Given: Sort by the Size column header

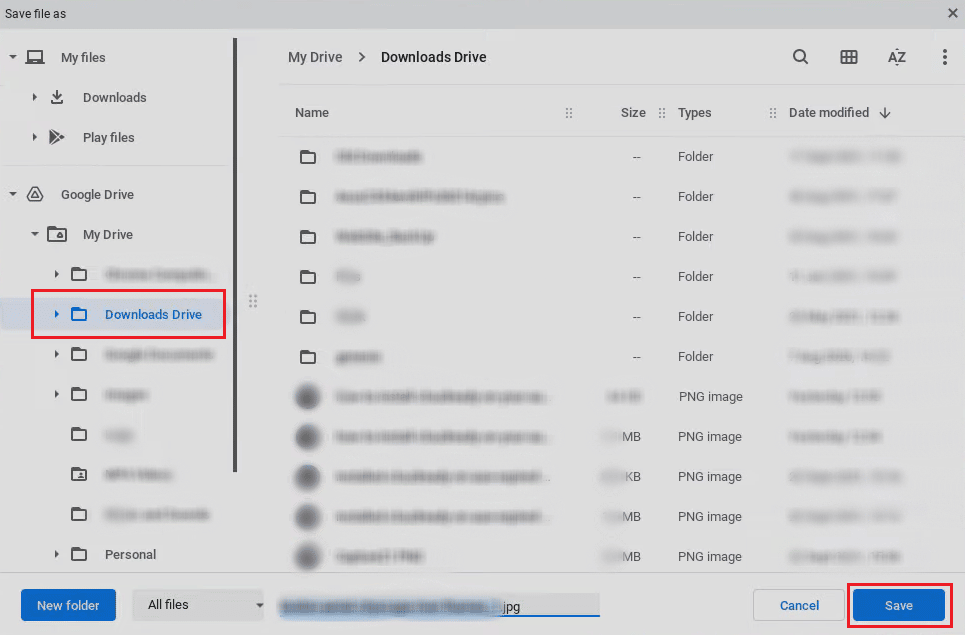Looking at the screenshot, I should [633, 113].
